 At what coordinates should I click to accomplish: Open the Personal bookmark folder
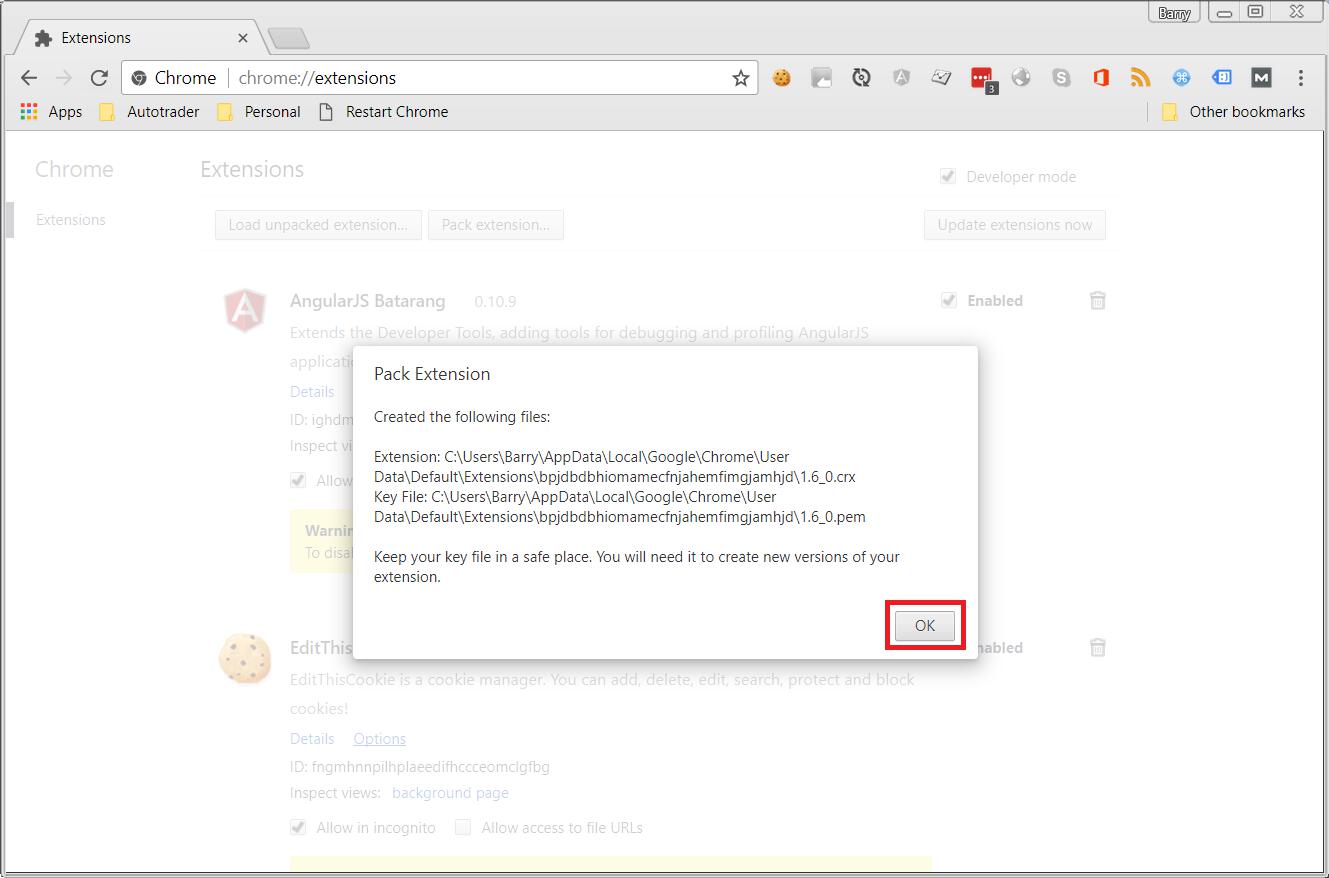click(x=258, y=112)
